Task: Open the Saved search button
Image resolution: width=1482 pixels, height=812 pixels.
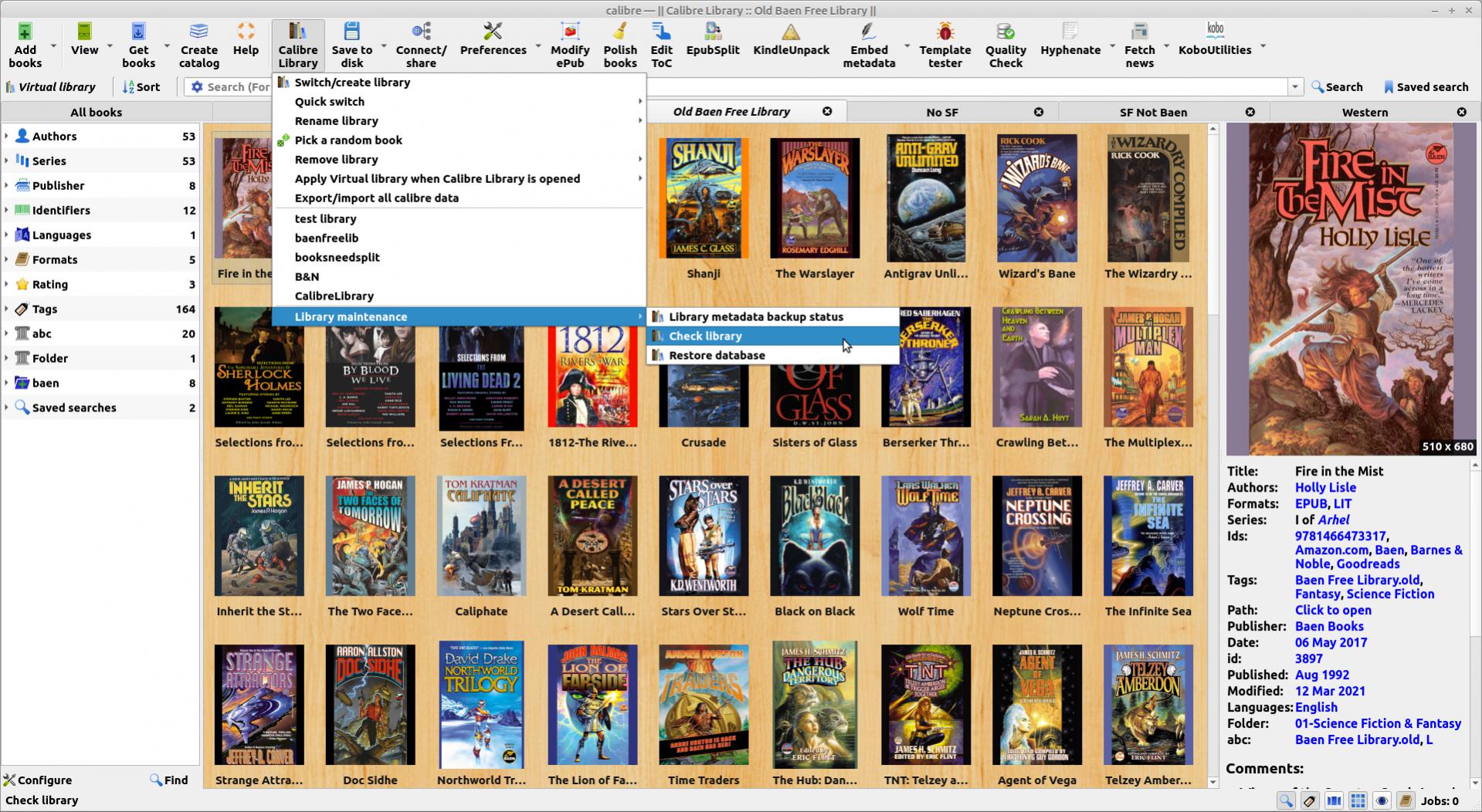Action: pyautogui.click(x=1426, y=87)
